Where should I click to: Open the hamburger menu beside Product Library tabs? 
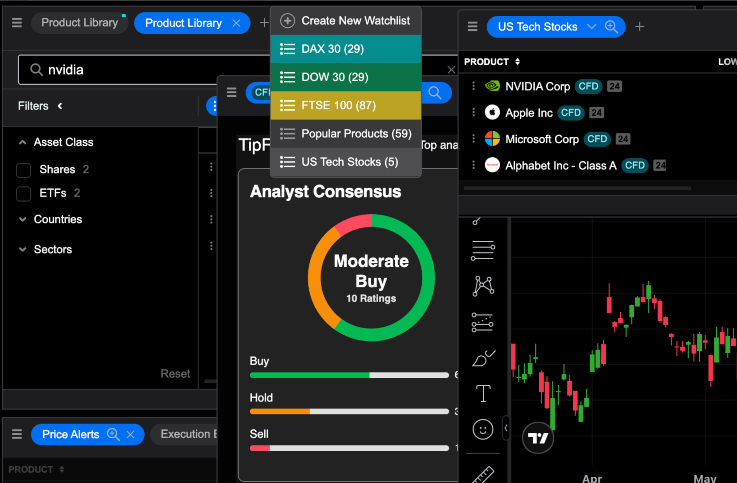(17, 23)
